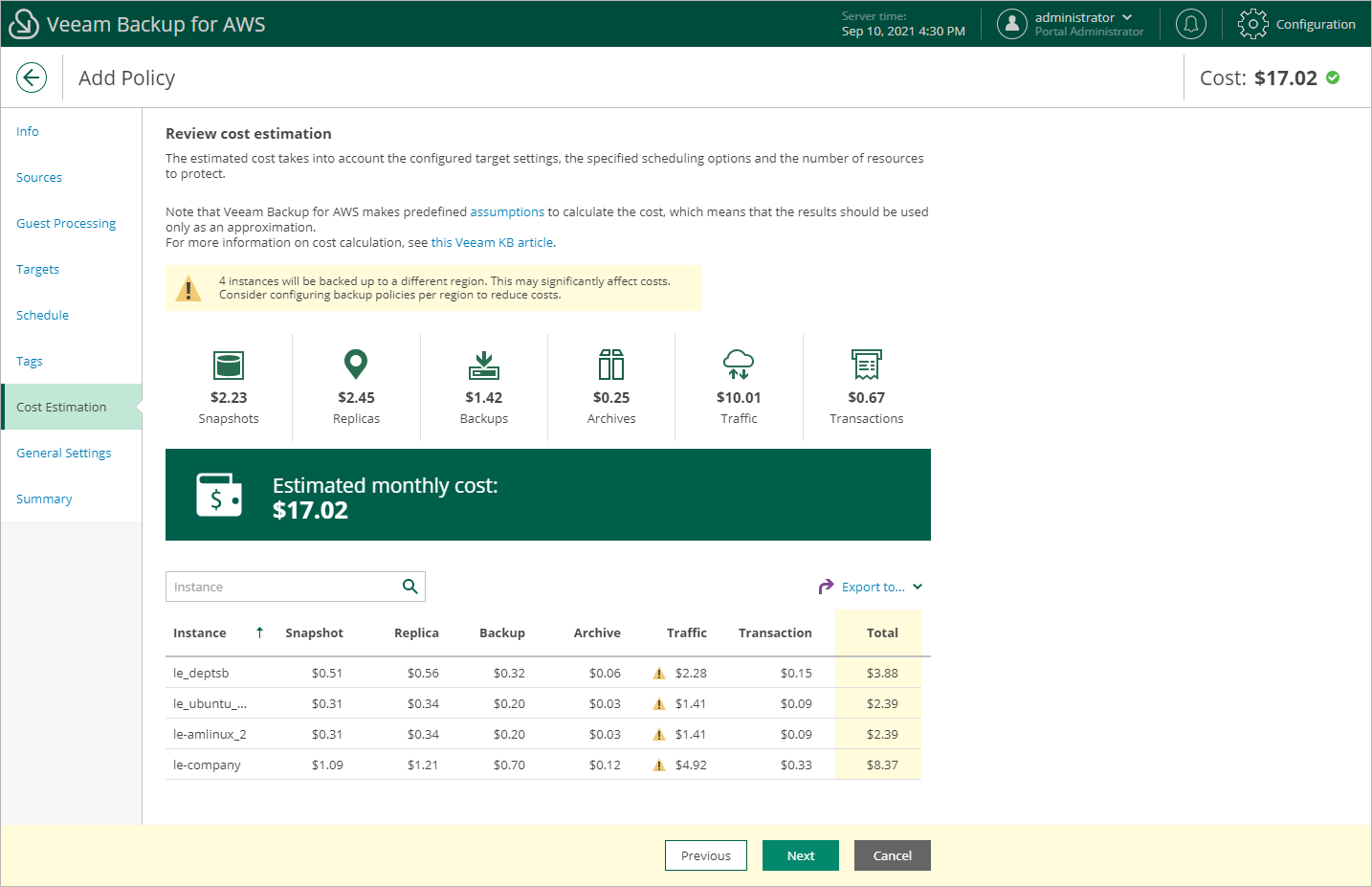Click the server time display
Screen dimensions: 1372x887
(903, 24)
